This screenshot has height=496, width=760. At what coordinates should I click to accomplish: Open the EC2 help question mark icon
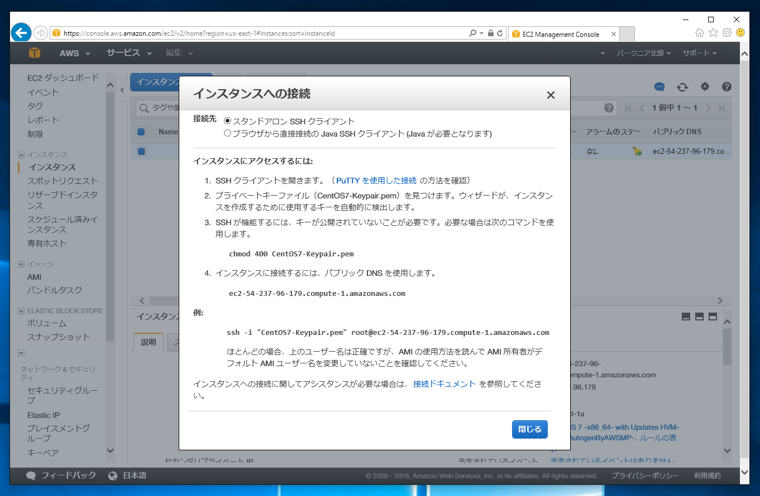coord(726,87)
